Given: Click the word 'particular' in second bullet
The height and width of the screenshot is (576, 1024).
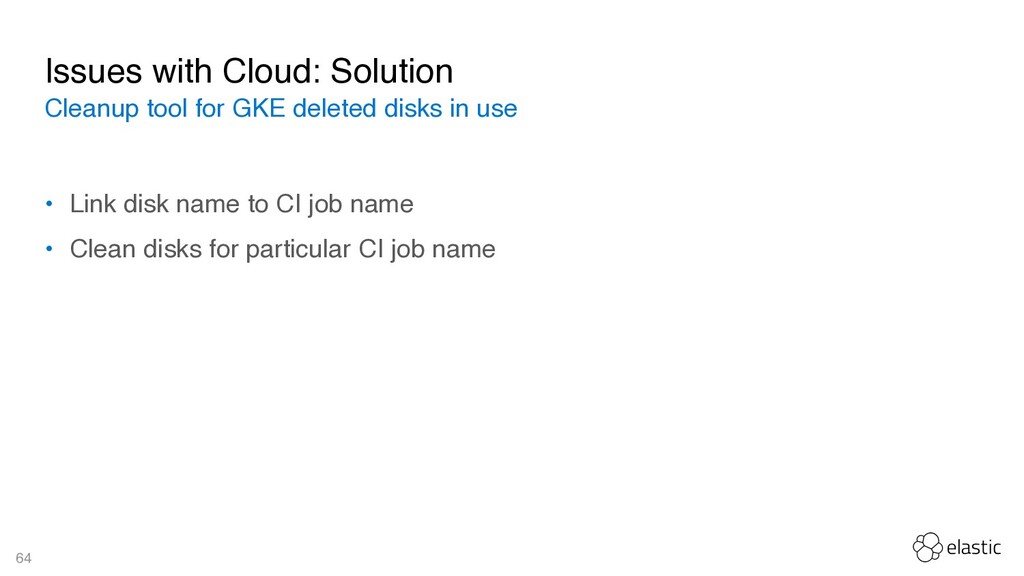Looking at the screenshot, I should click(x=298, y=249).
